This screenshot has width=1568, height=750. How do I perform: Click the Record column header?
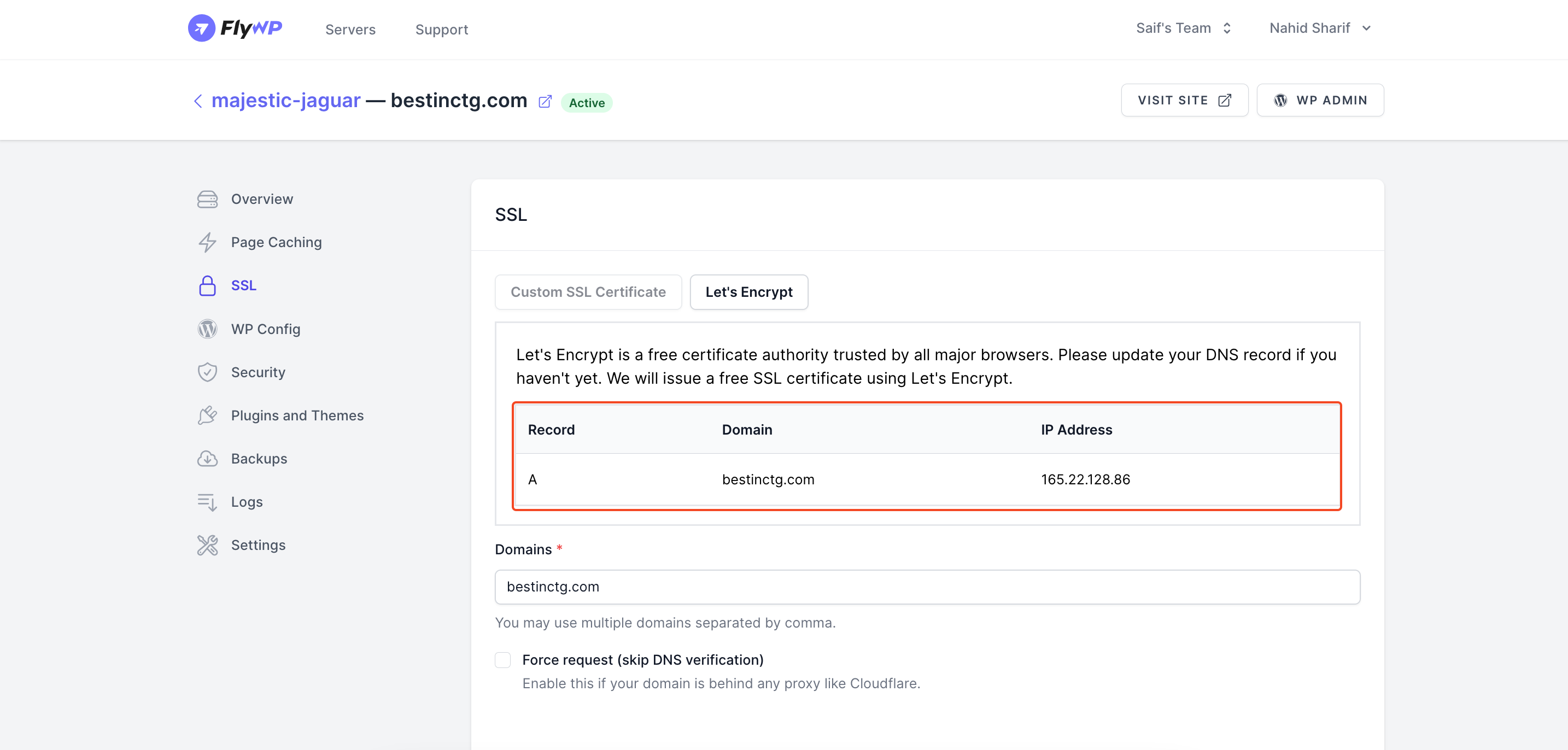tap(551, 430)
